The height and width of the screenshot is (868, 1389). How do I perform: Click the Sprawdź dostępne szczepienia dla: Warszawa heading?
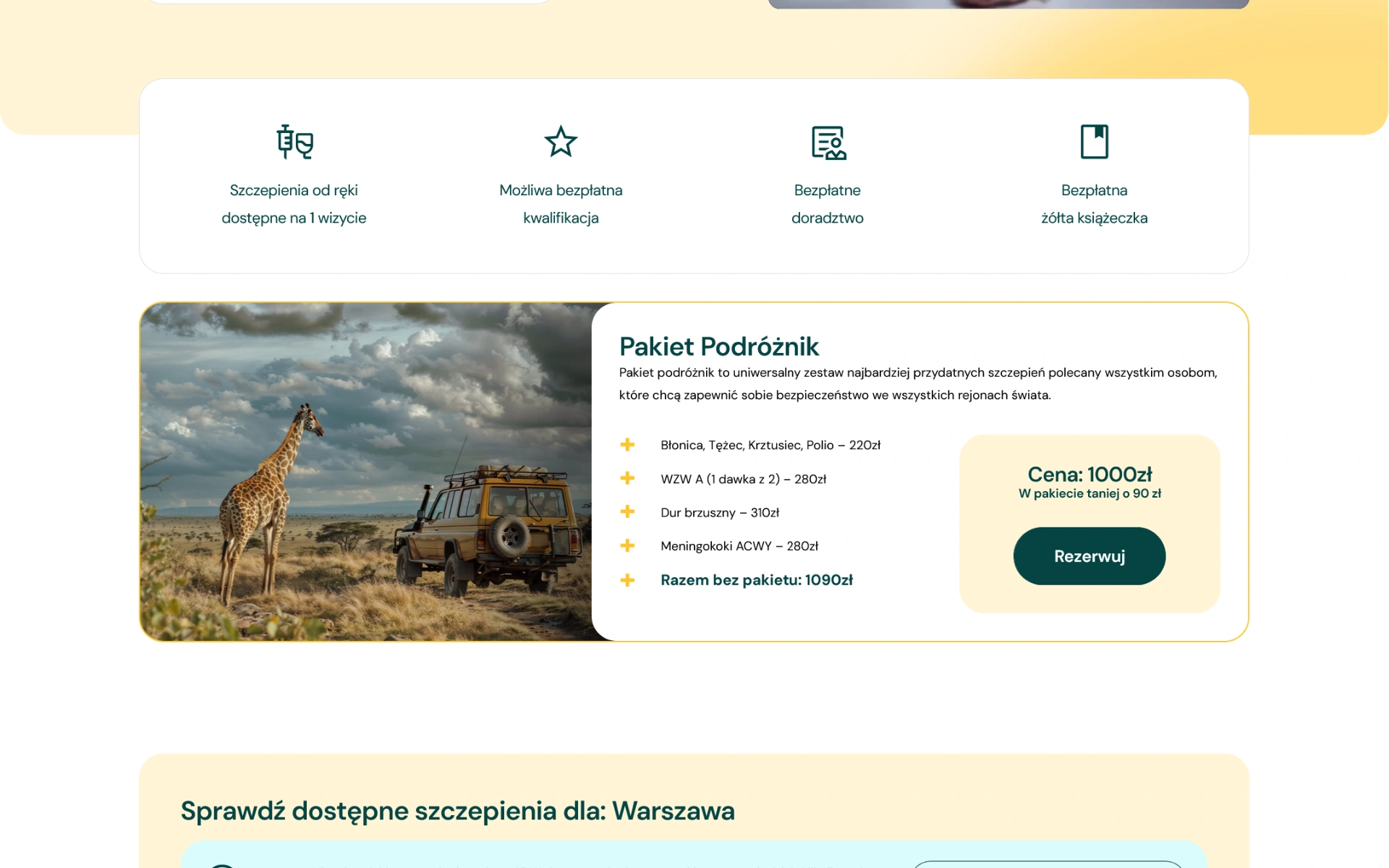(x=457, y=811)
